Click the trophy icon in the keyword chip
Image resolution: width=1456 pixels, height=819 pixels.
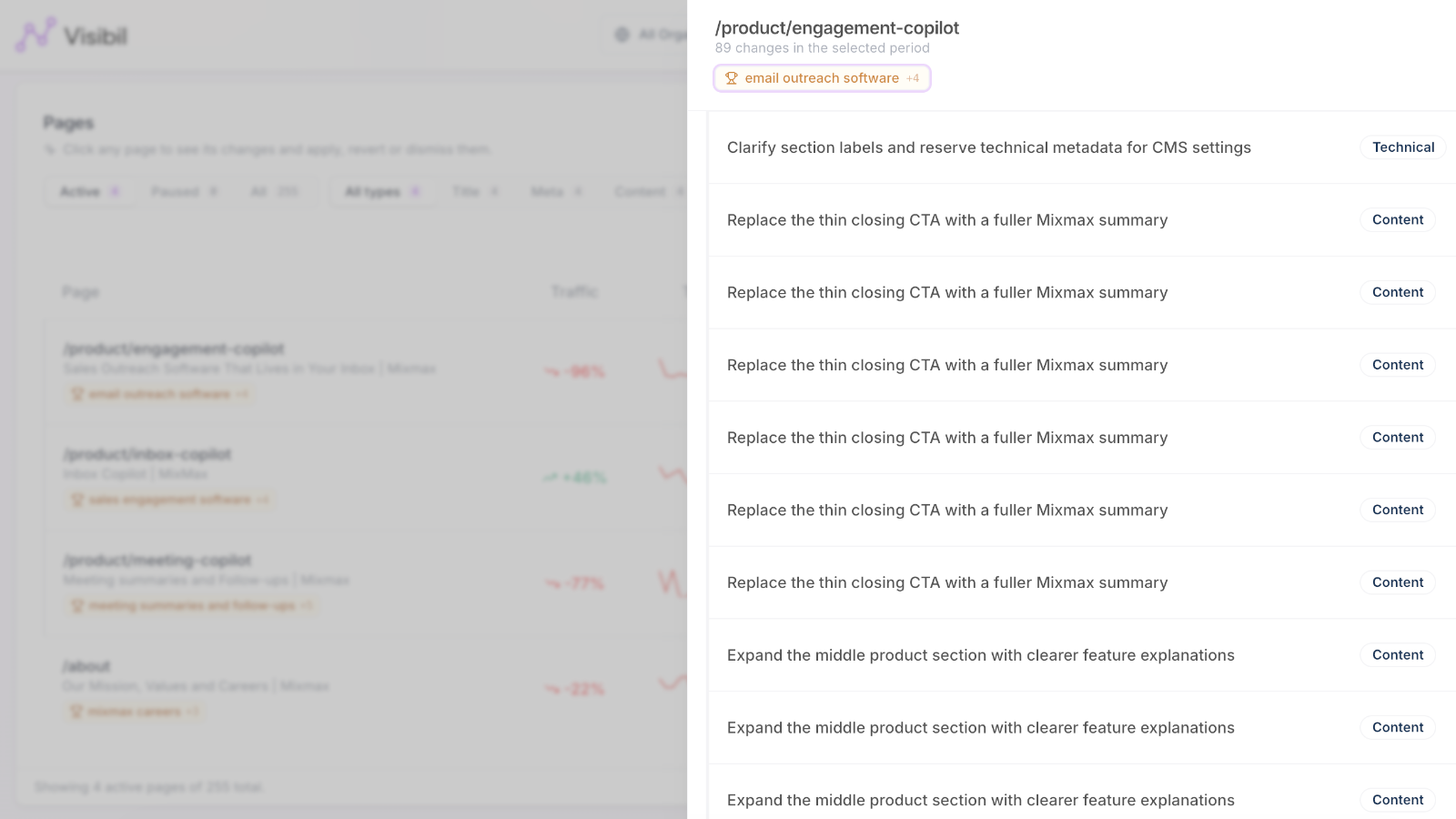click(732, 78)
